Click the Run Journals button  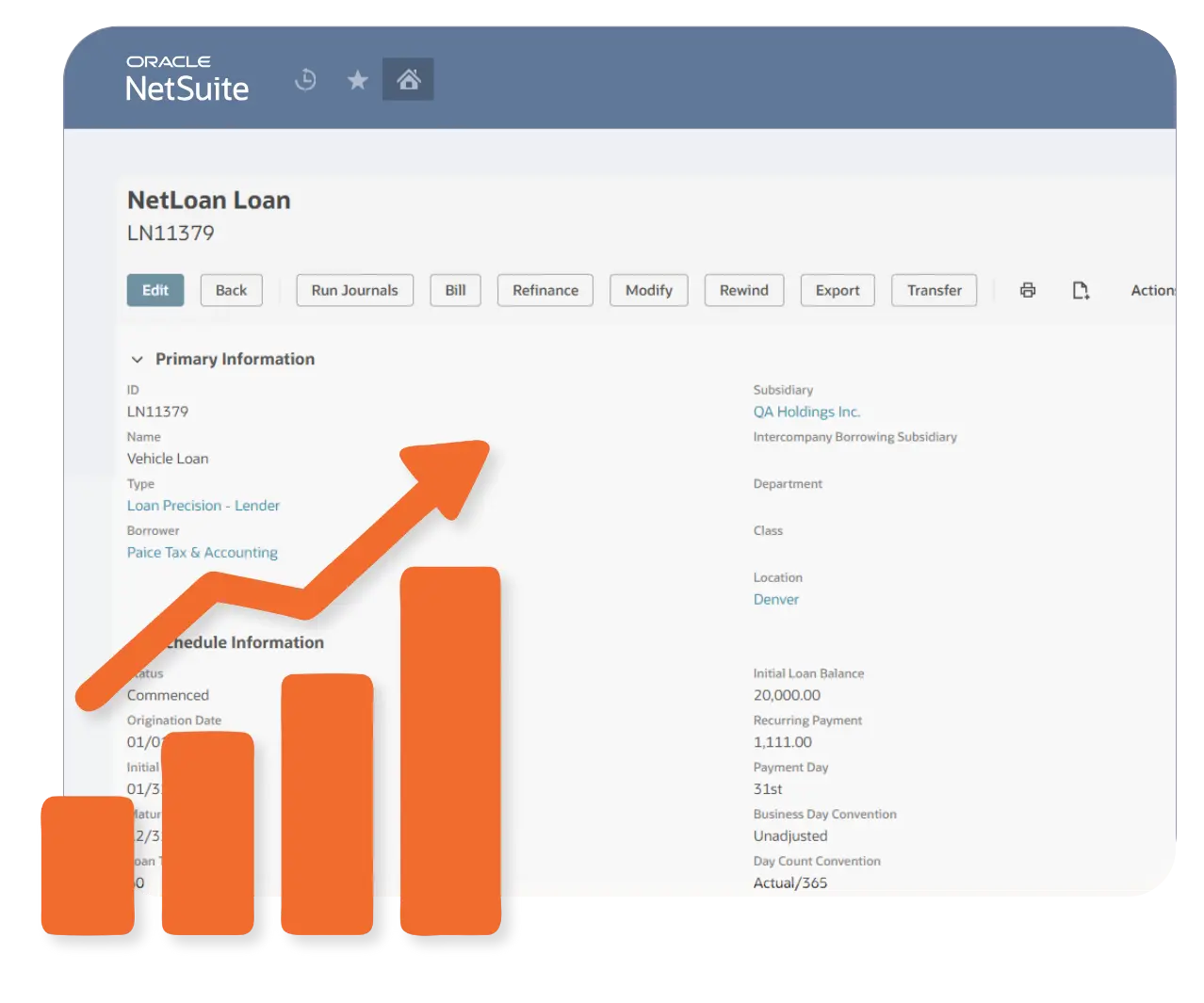pos(354,290)
